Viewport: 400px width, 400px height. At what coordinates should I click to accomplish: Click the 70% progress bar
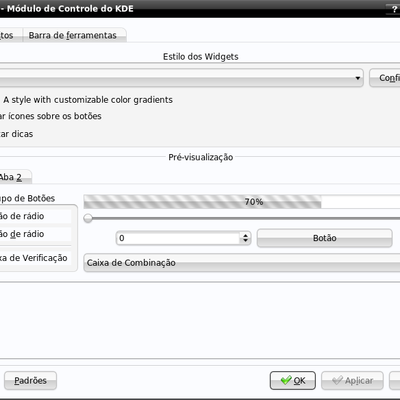click(x=242, y=202)
